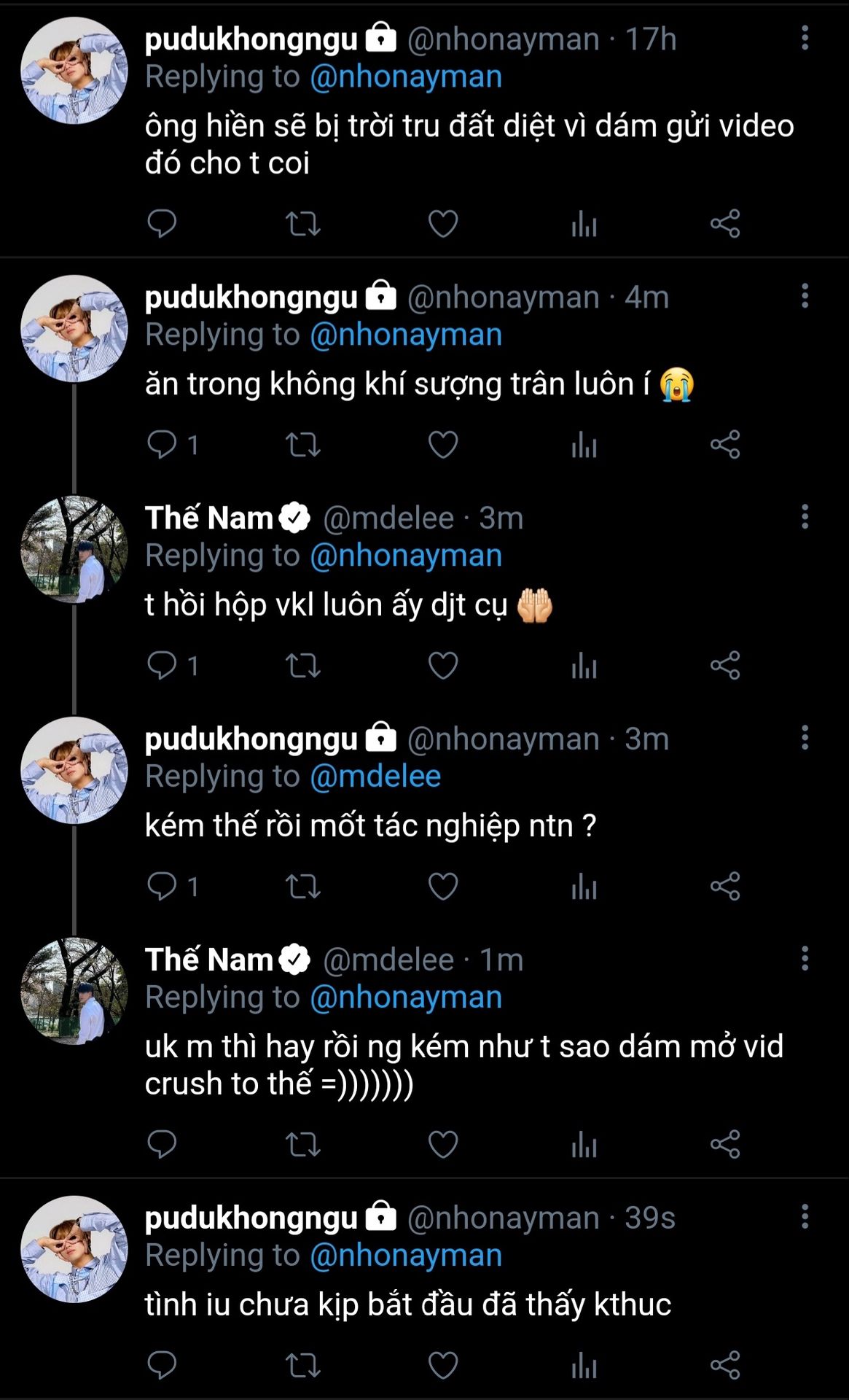Like the 17h 'ông hiền' tweet

(442, 224)
